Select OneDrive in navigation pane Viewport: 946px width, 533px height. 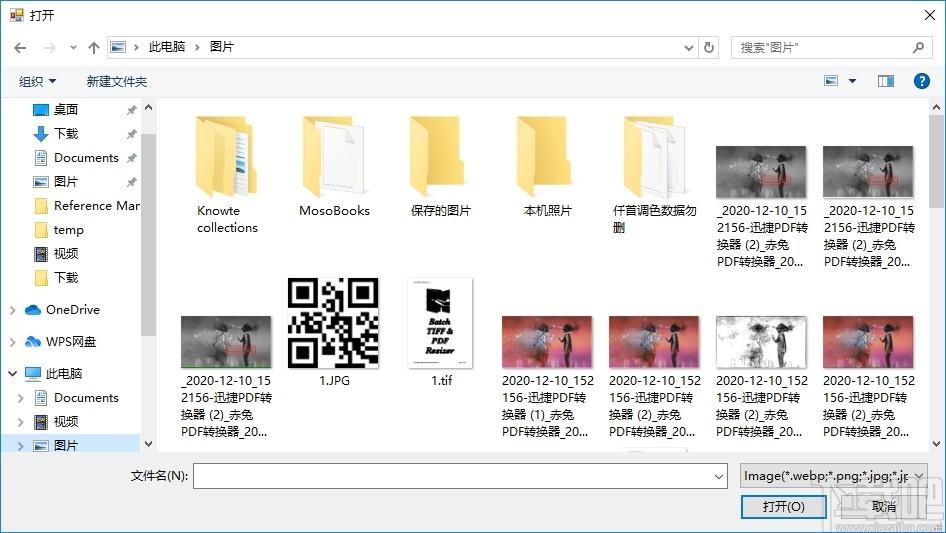click(x=72, y=310)
